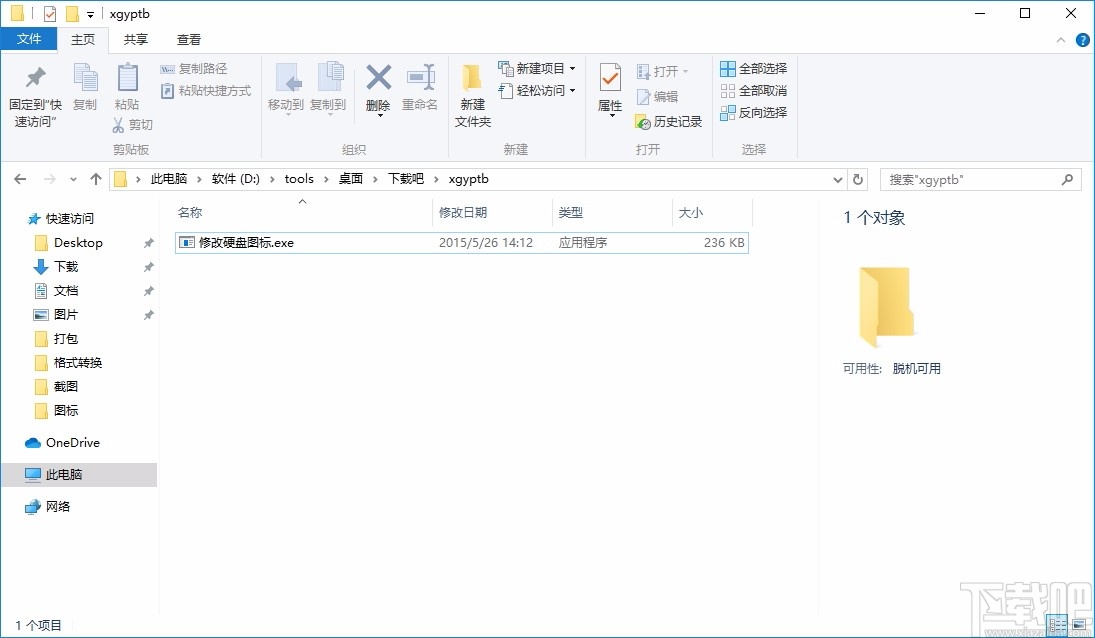Invert selection using 反向选择
The height and width of the screenshot is (638, 1095).
tap(753, 113)
